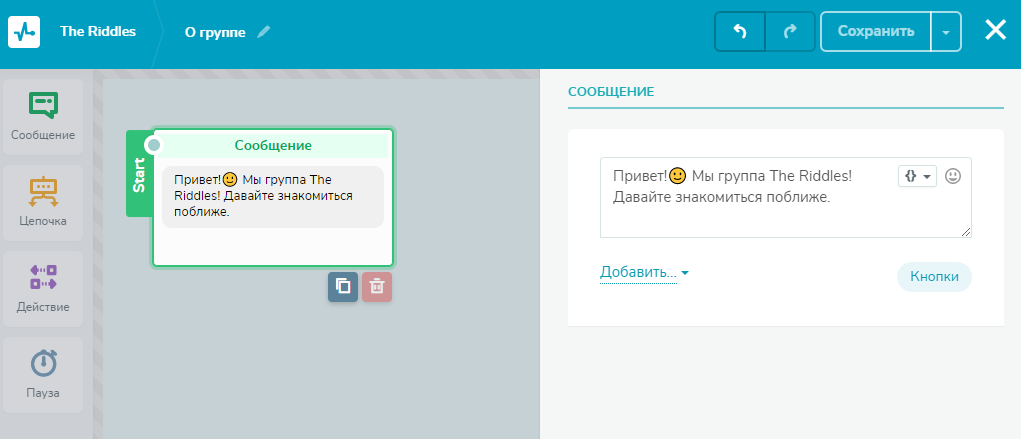This screenshot has width=1021, height=439.
Task: Open the variables {} dropdown
Action: tap(917, 176)
